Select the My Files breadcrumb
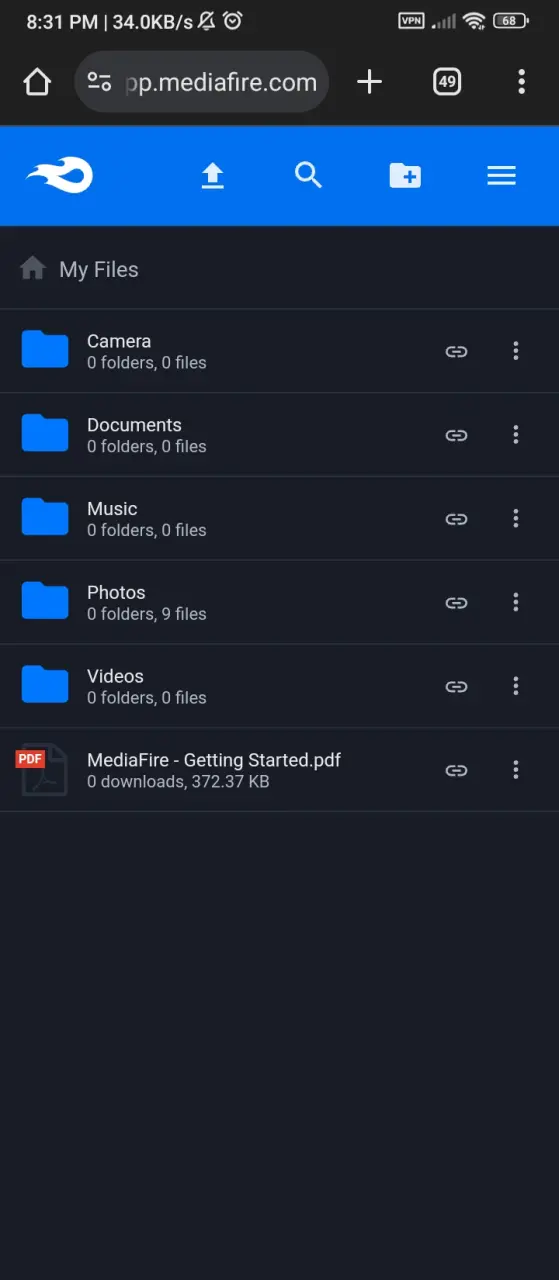Image resolution: width=559 pixels, height=1280 pixels. click(x=99, y=269)
